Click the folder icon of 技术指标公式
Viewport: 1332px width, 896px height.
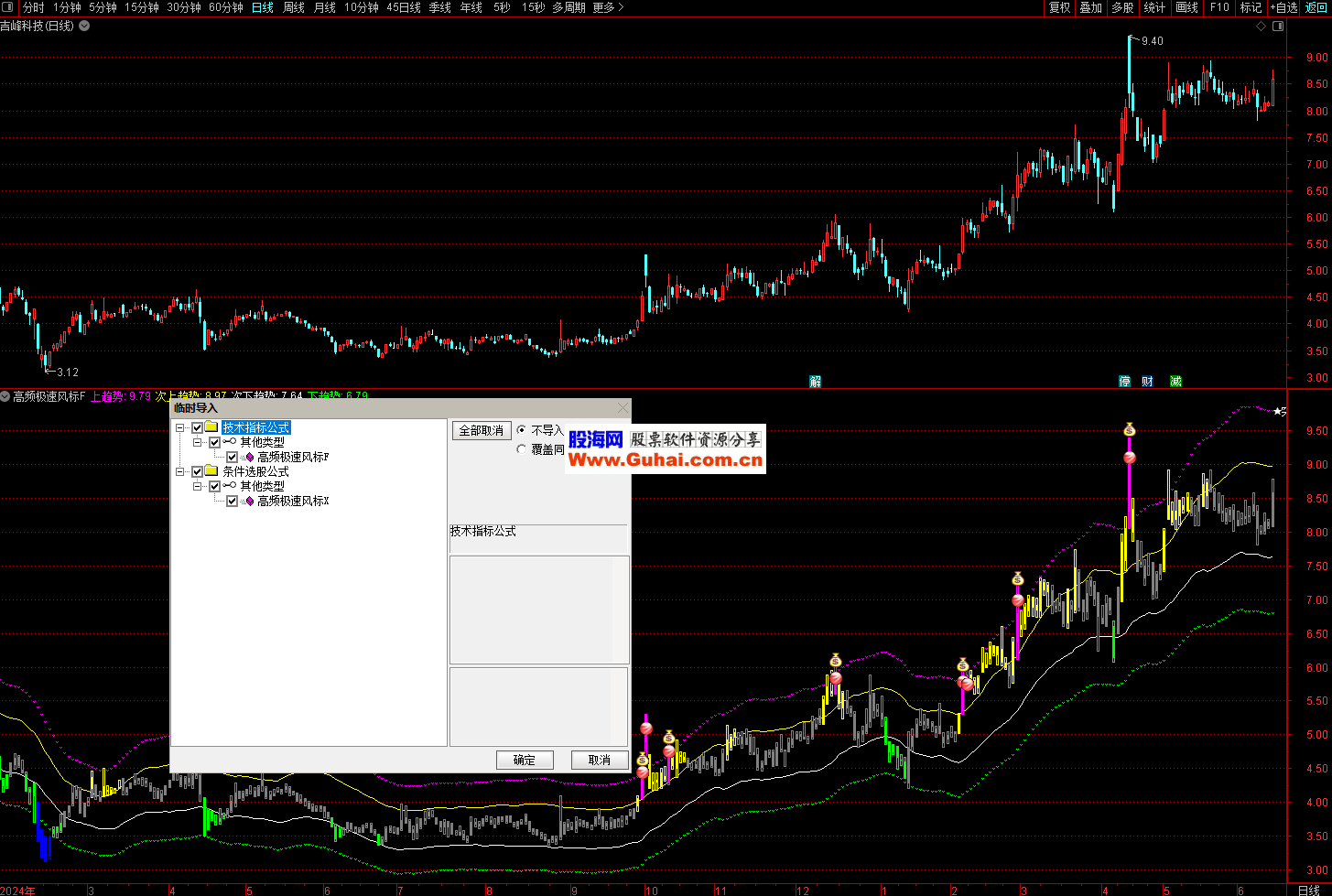[x=211, y=427]
